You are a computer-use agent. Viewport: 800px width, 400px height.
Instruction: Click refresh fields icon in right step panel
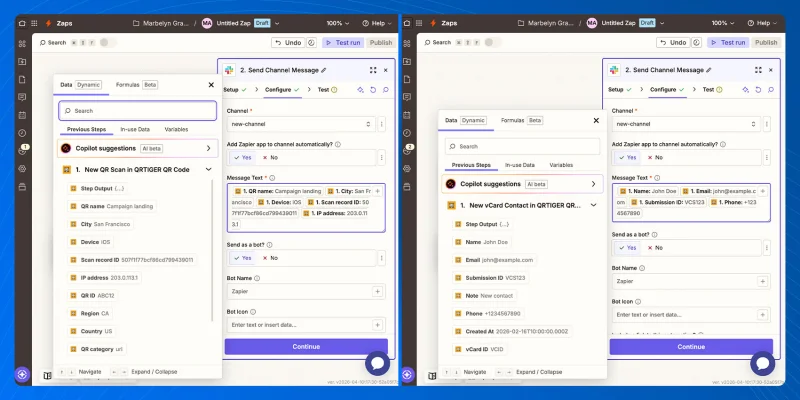coord(758,89)
